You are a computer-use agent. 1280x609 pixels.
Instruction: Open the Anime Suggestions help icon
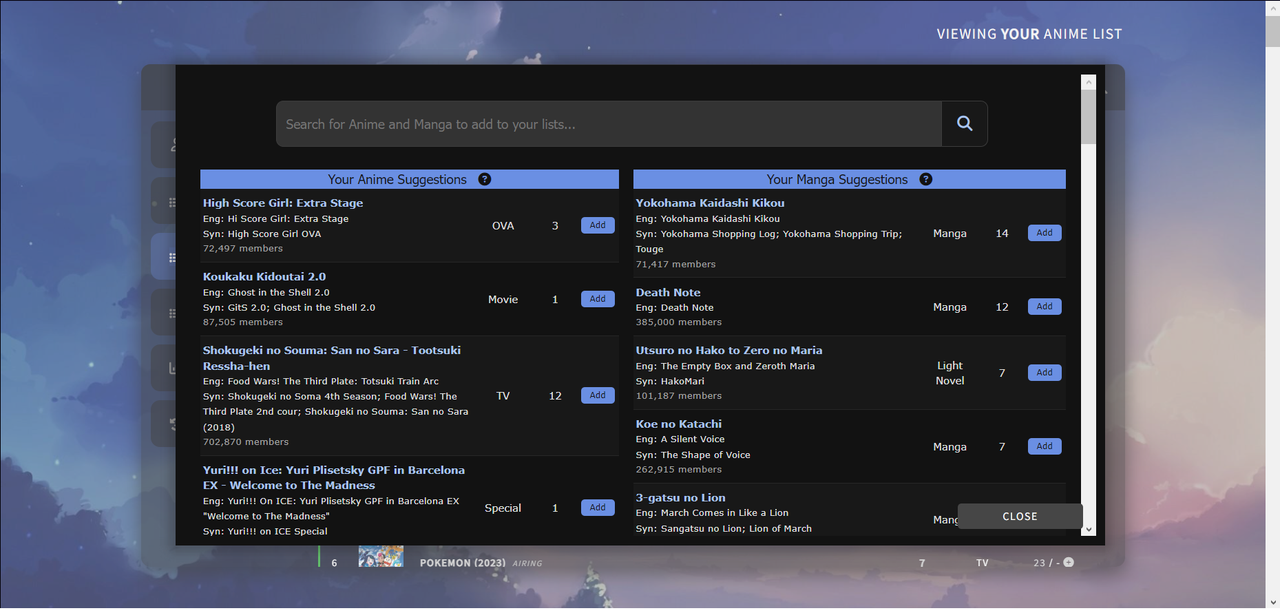click(x=485, y=179)
